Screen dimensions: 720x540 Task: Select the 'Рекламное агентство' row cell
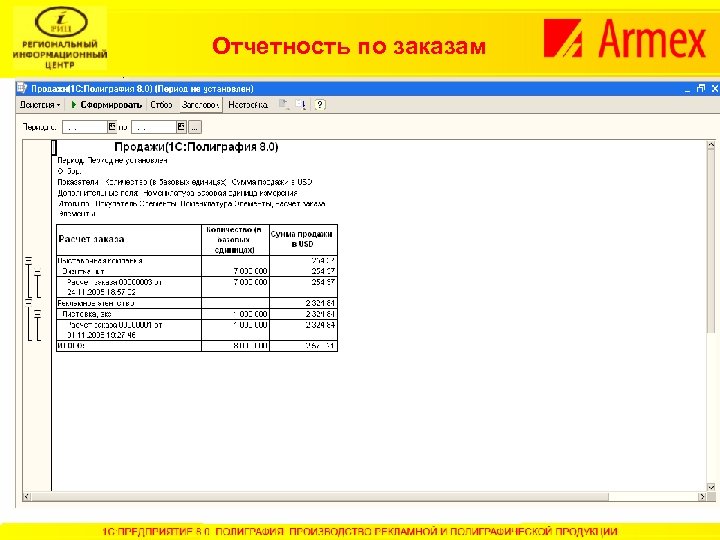tap(129, 303)
